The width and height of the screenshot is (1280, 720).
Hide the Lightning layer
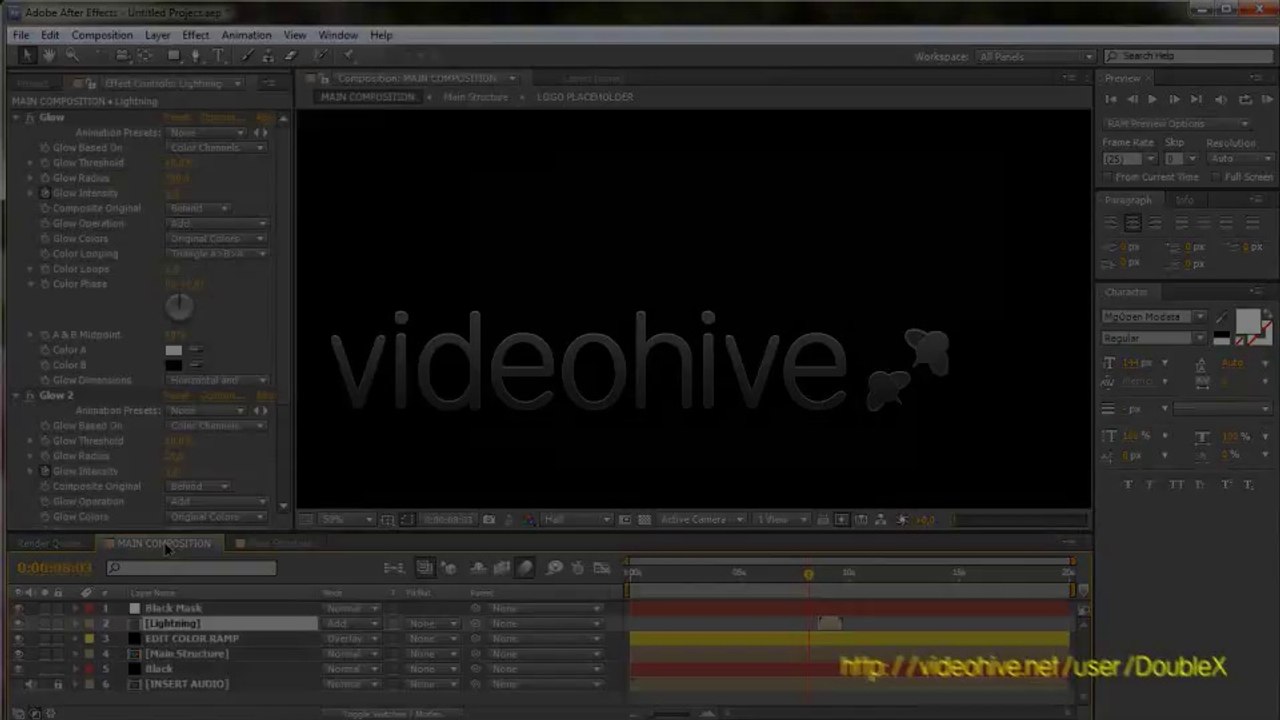[18, 623]
